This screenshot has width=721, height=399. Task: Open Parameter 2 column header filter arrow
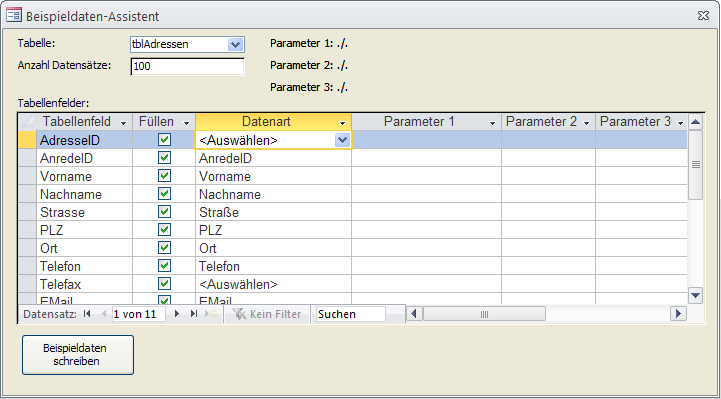tap(586, 123)
